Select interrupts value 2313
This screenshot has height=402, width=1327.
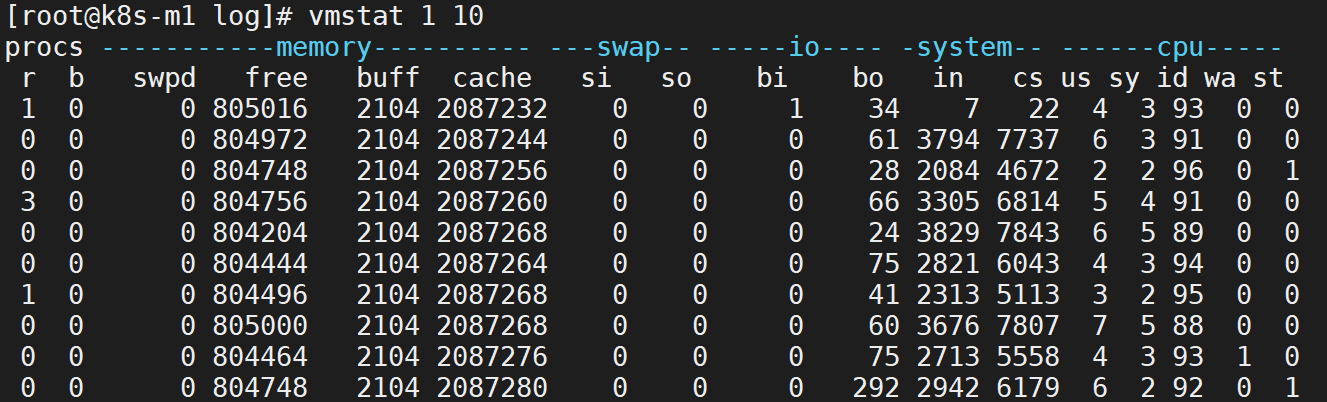(948, 295)
